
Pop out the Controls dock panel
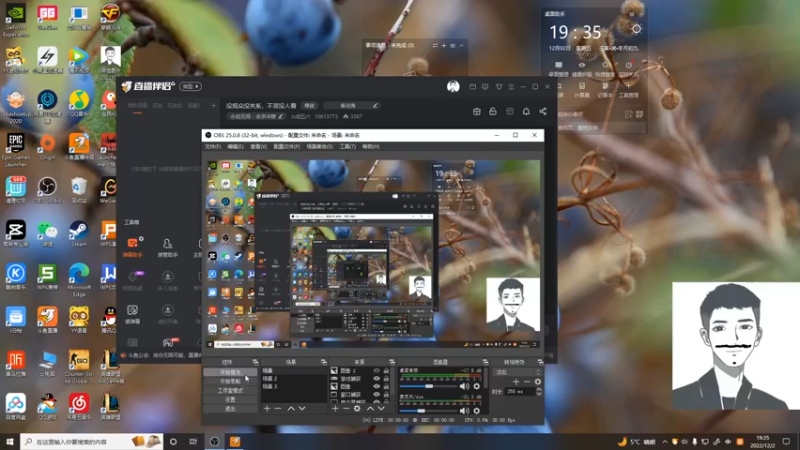[256, 362]
